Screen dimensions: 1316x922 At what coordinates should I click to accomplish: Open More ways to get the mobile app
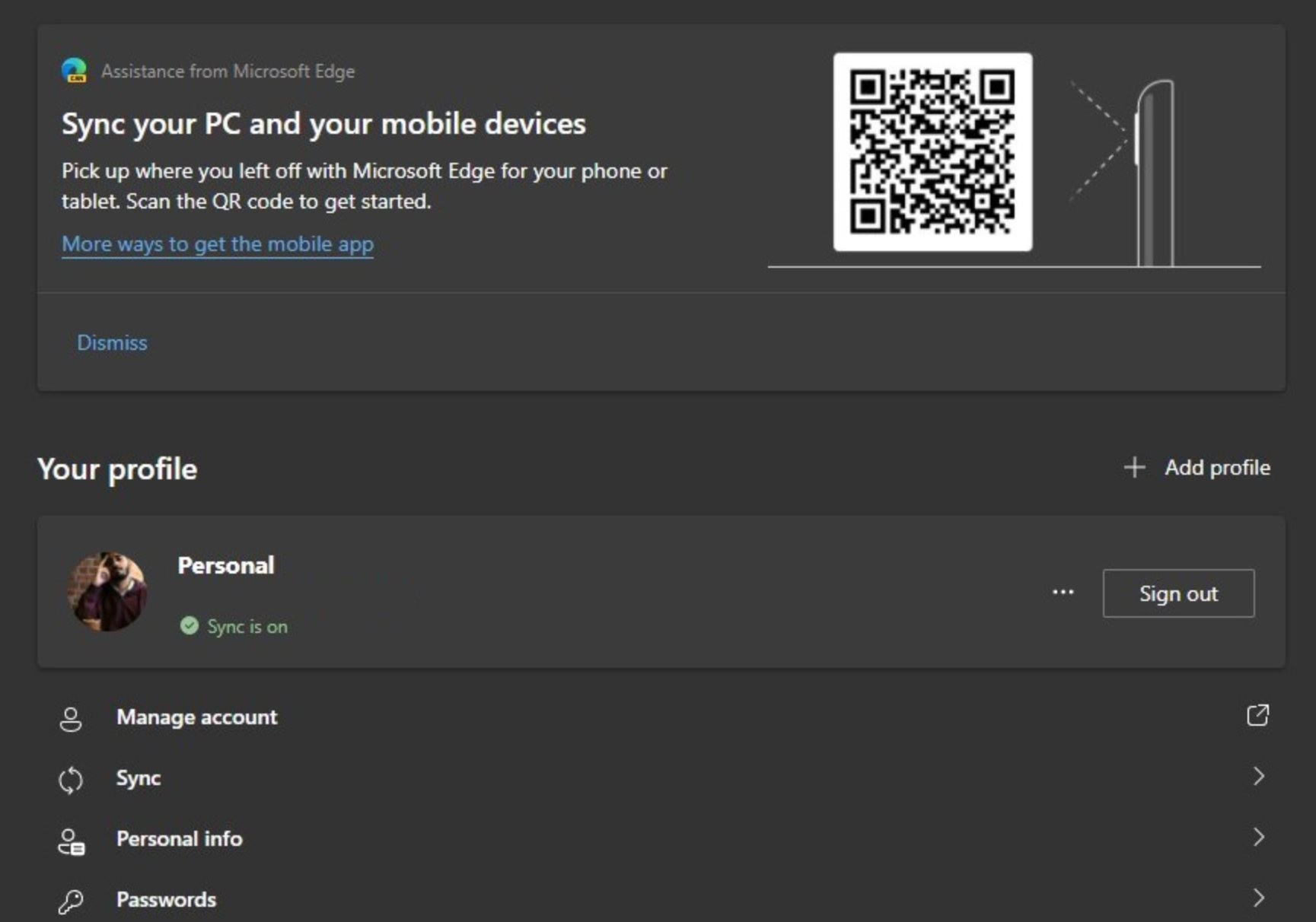[x=218, y=244]
